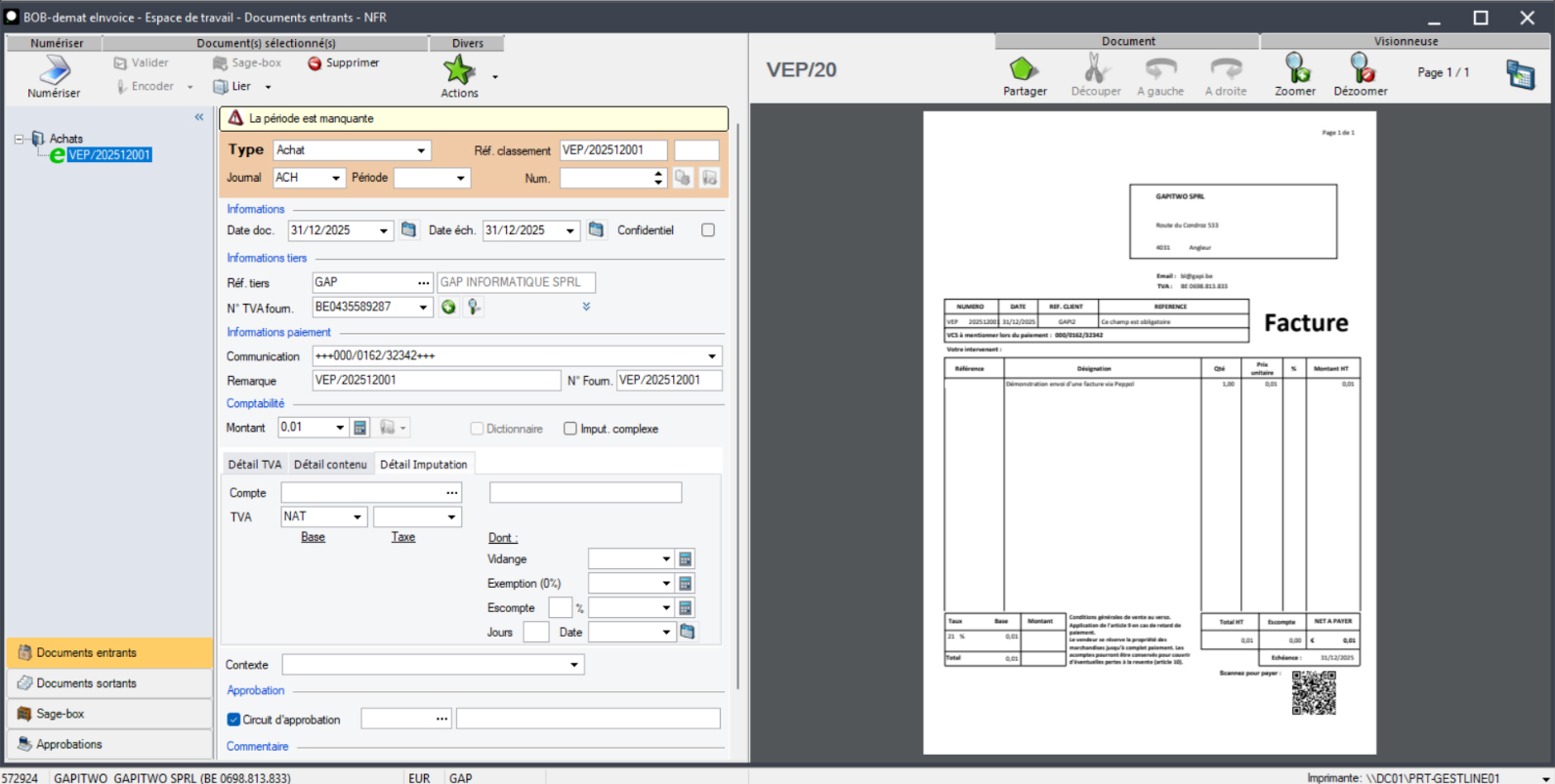Go to the Approbations section
Screen dimensions: 1555x784
[68, 744]
